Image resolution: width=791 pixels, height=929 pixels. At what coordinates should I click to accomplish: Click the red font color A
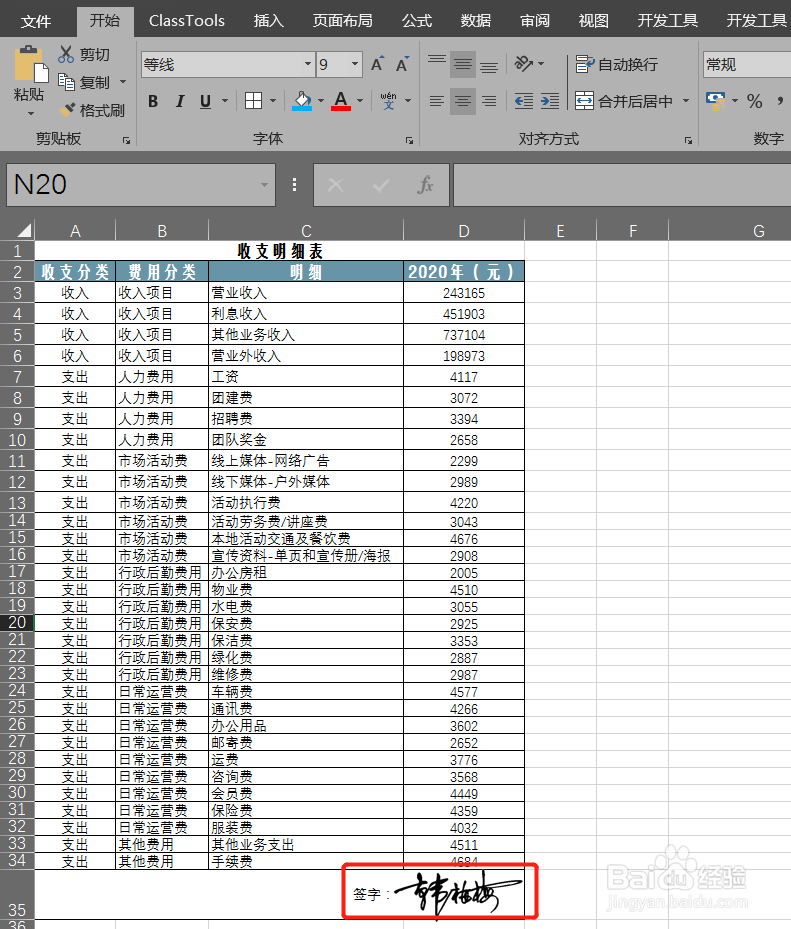tap(341, 101)
